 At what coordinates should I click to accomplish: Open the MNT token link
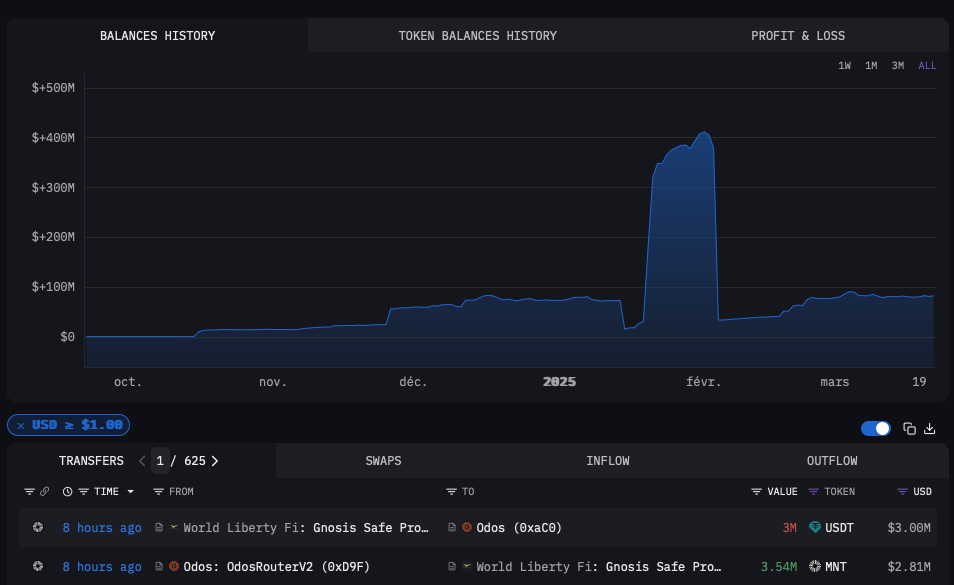coord(835,567)
